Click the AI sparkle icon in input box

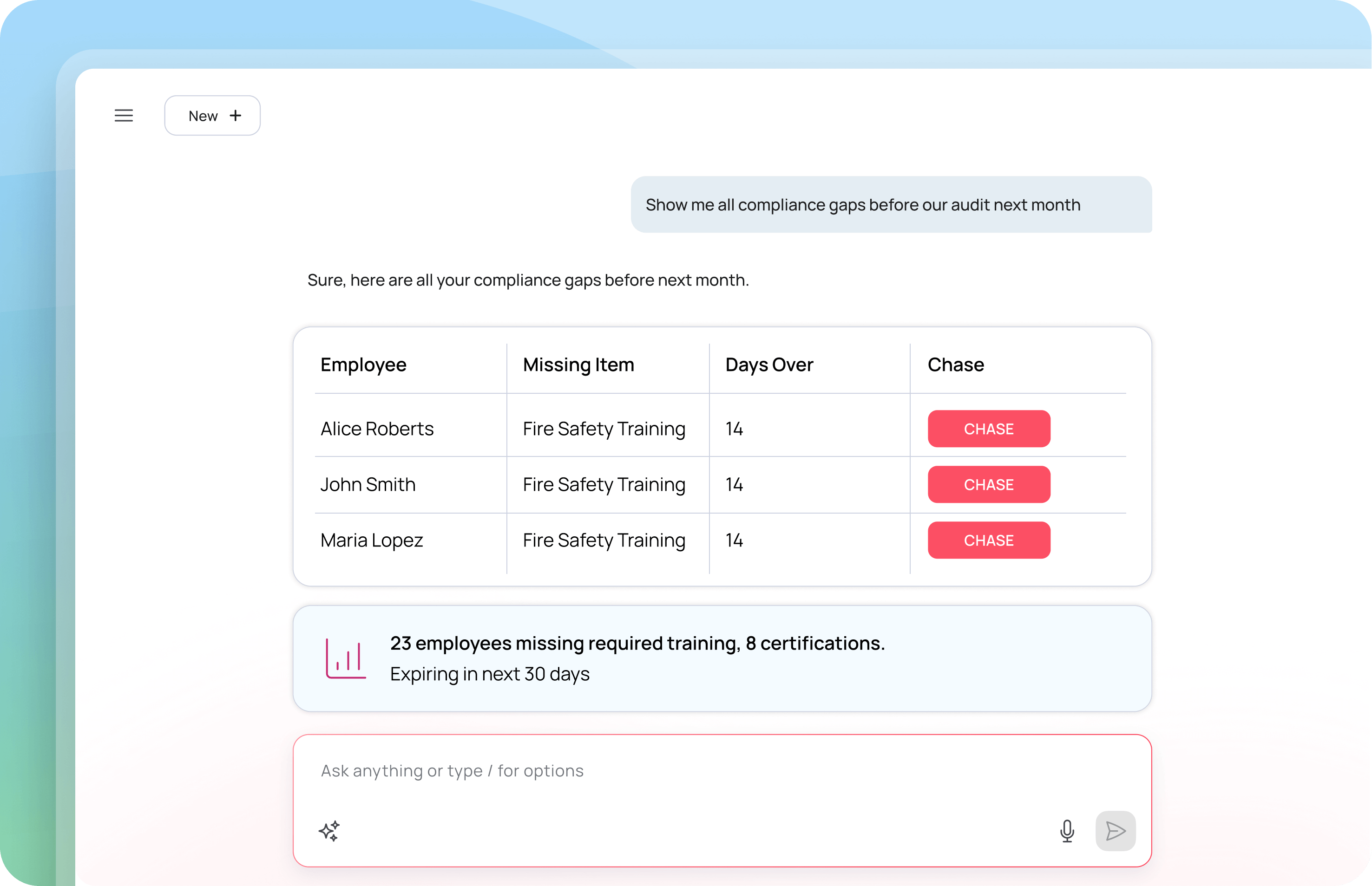tap(329, 831)
